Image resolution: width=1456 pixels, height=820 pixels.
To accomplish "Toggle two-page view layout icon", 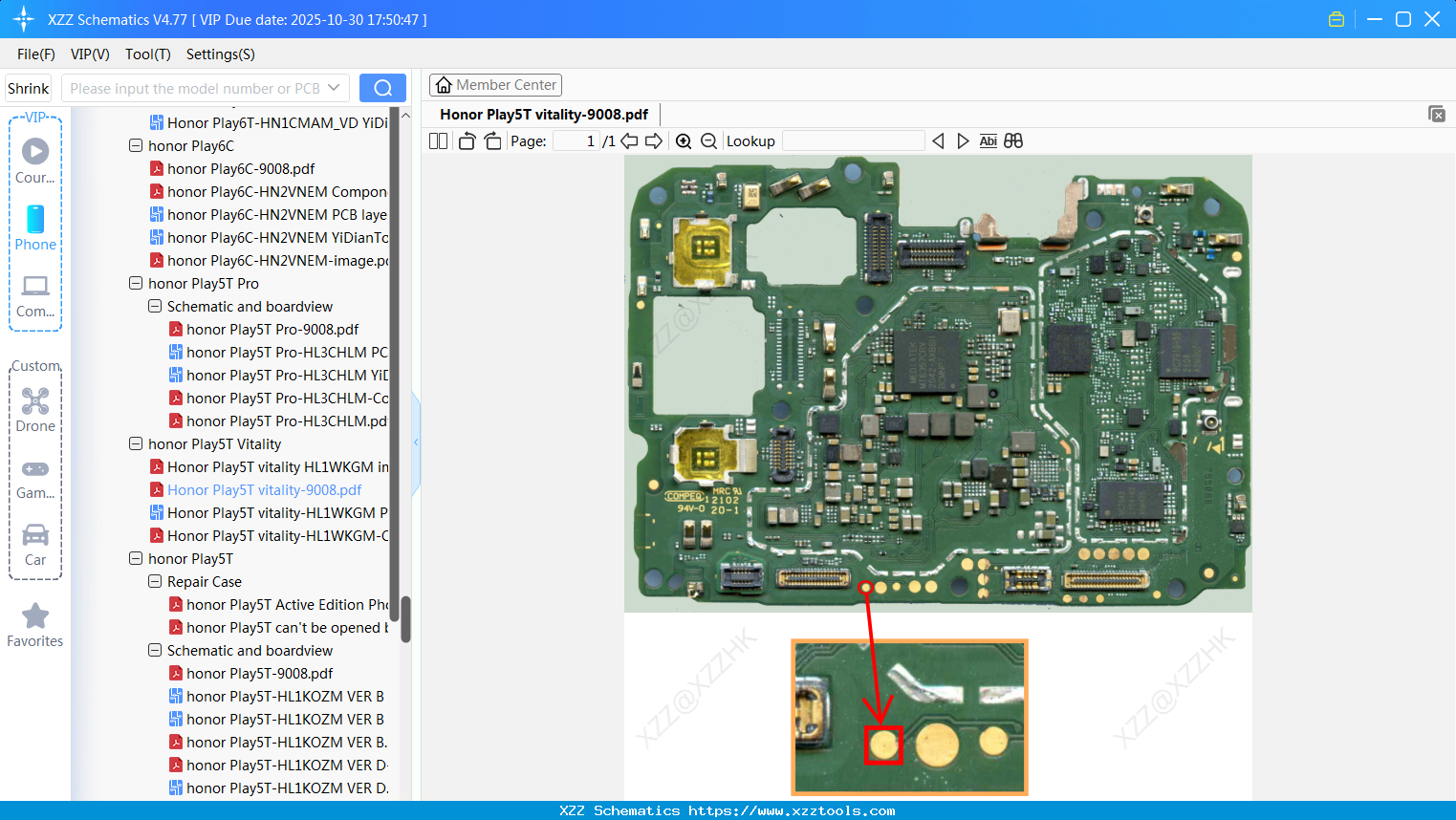I will (438, 141).
